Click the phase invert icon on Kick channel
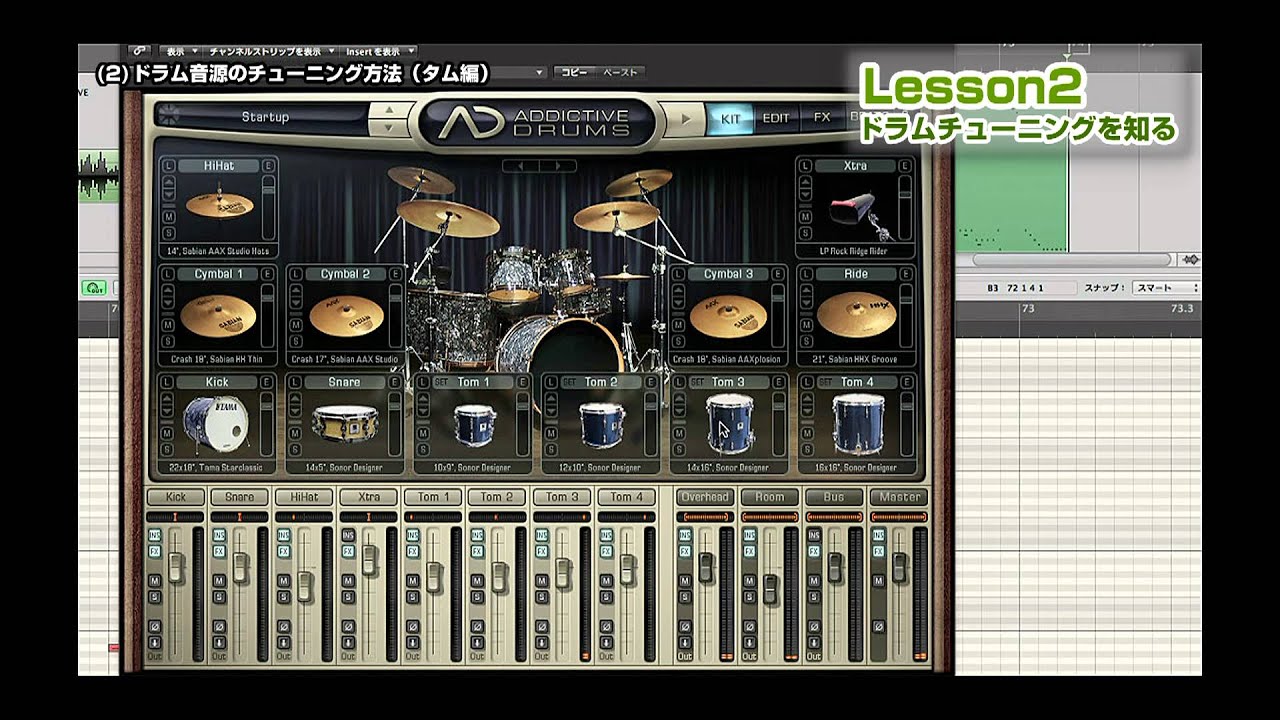Screen dimensions: 1280x720 click(x=155, y=627)
